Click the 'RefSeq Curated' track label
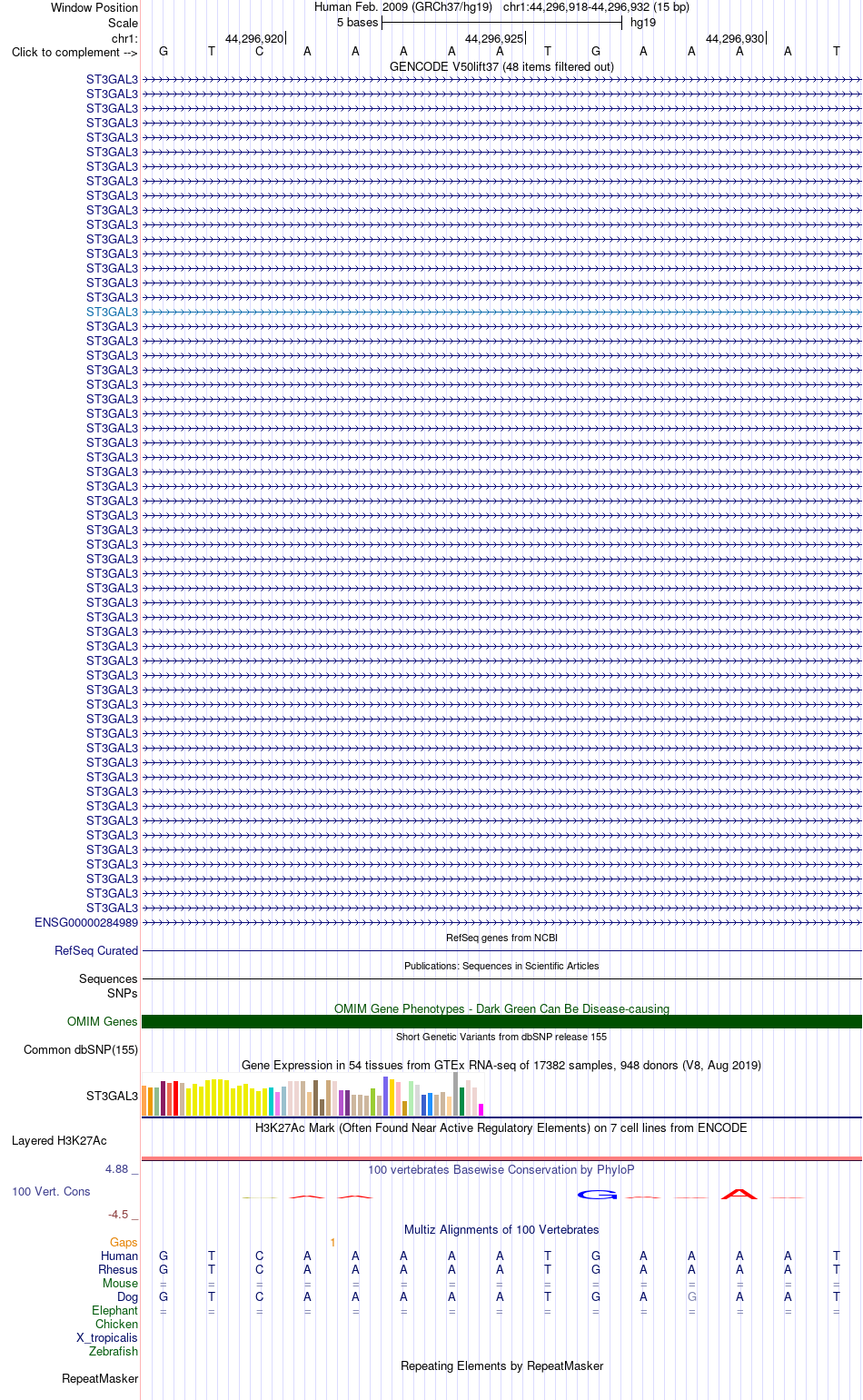 [x=96, y=950]
